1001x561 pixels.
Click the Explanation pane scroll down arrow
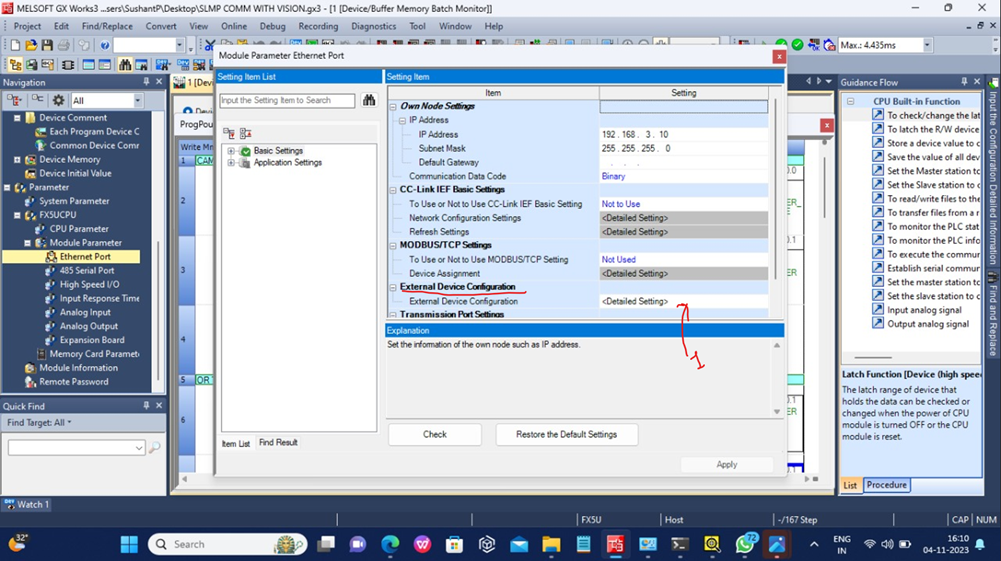[x=777, y=412]
